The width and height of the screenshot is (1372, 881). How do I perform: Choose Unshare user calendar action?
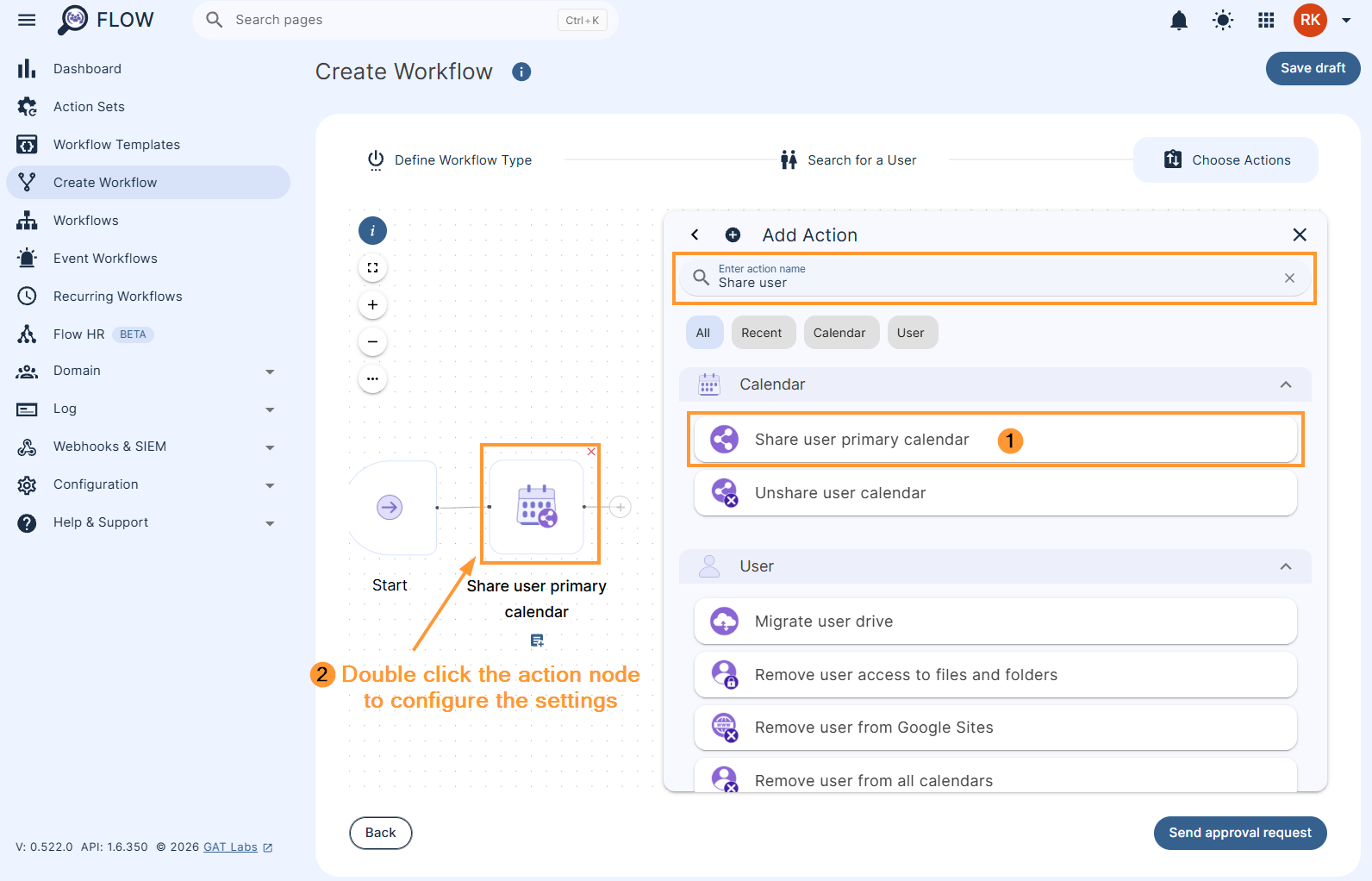995,493
